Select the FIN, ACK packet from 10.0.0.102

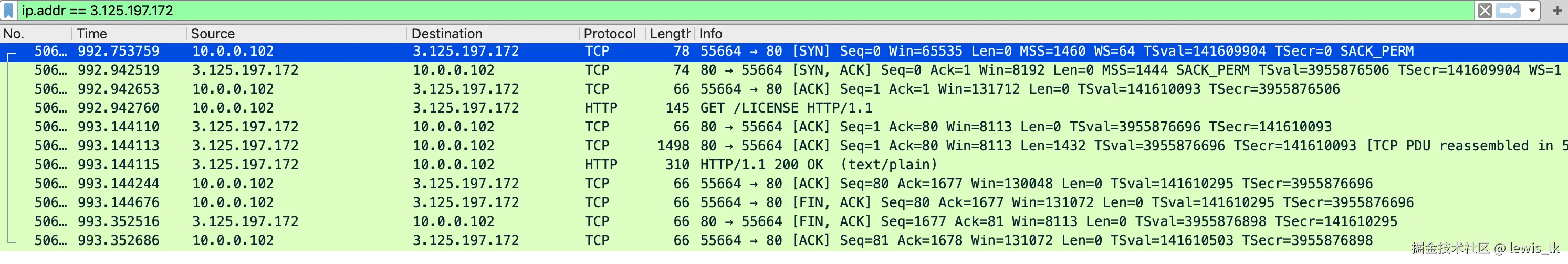[x=784, y=203]
